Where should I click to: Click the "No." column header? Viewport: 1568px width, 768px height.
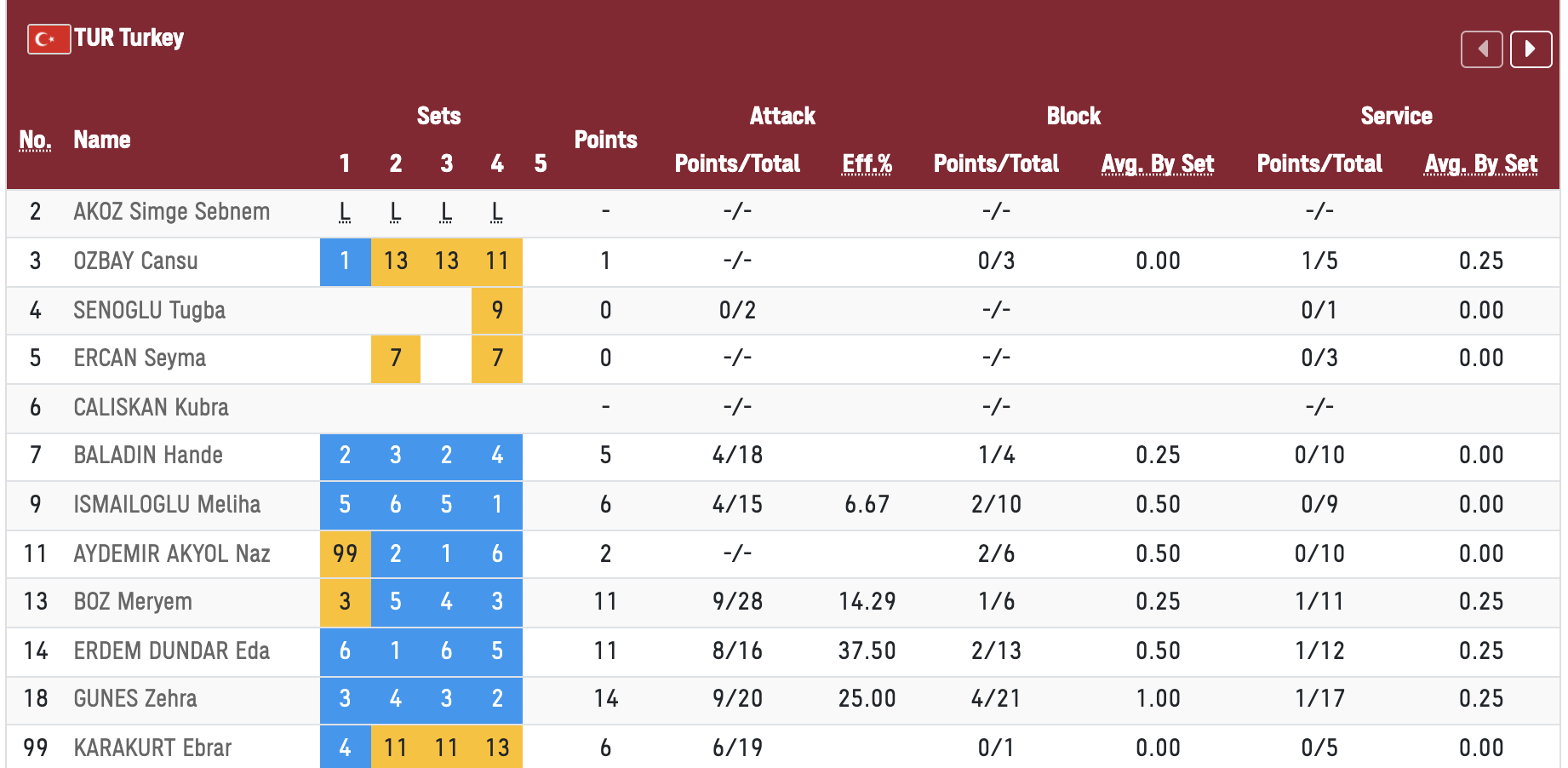(35, 140)
